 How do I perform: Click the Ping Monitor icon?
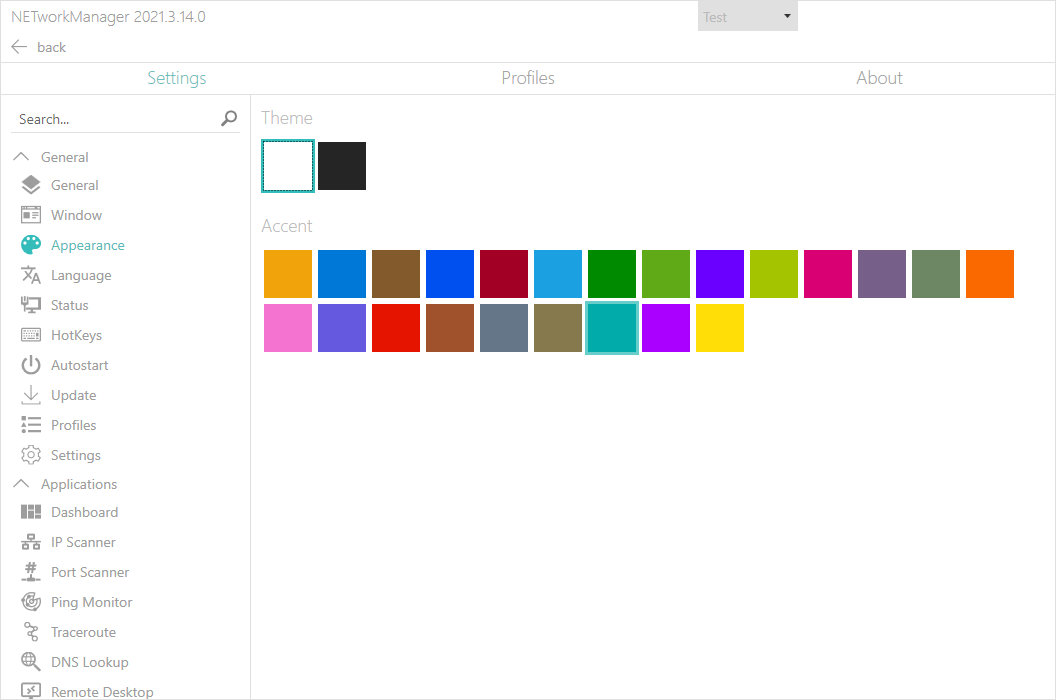31,602
